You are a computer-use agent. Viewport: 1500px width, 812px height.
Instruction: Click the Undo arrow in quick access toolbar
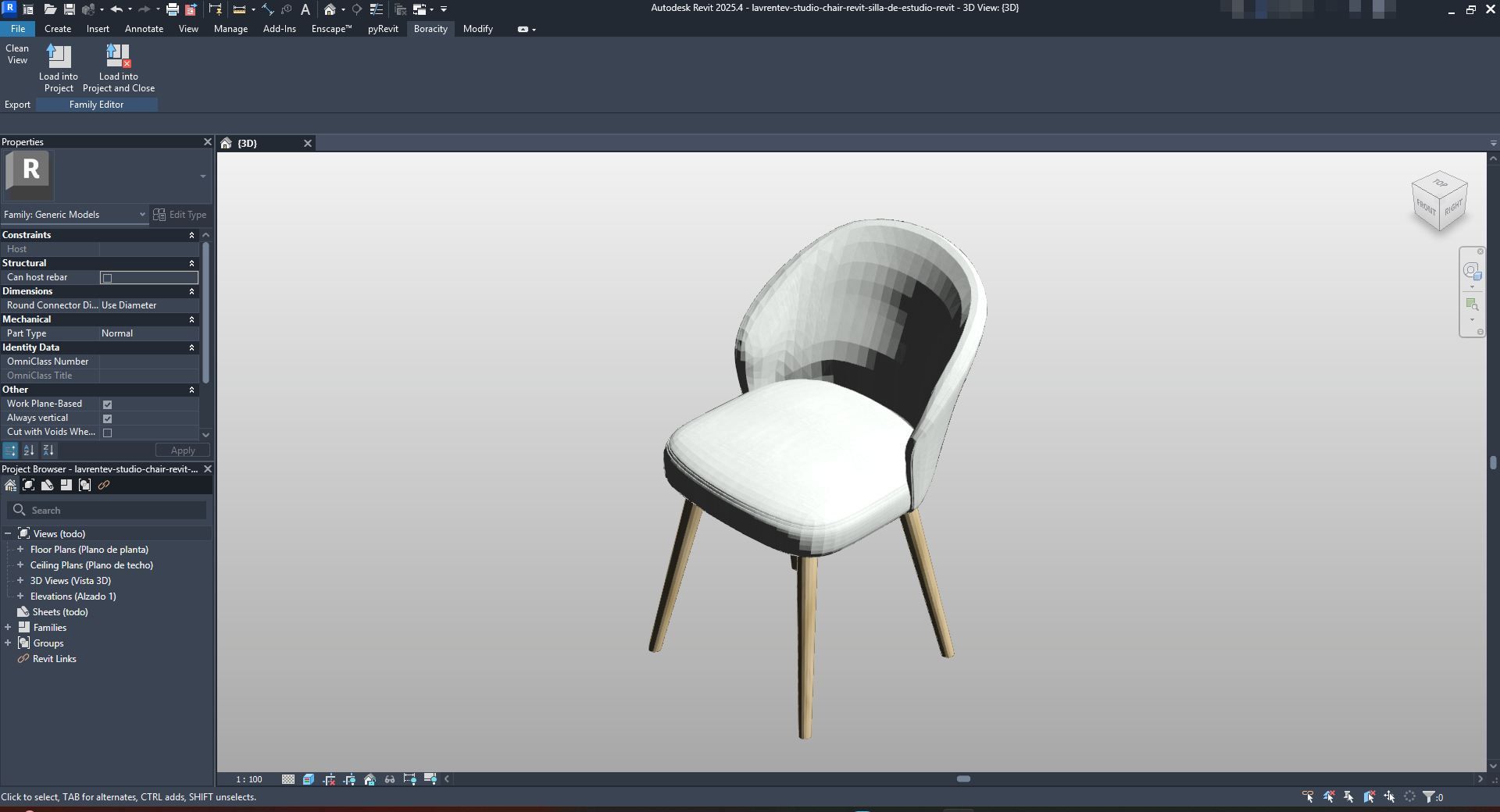(116, 9)
